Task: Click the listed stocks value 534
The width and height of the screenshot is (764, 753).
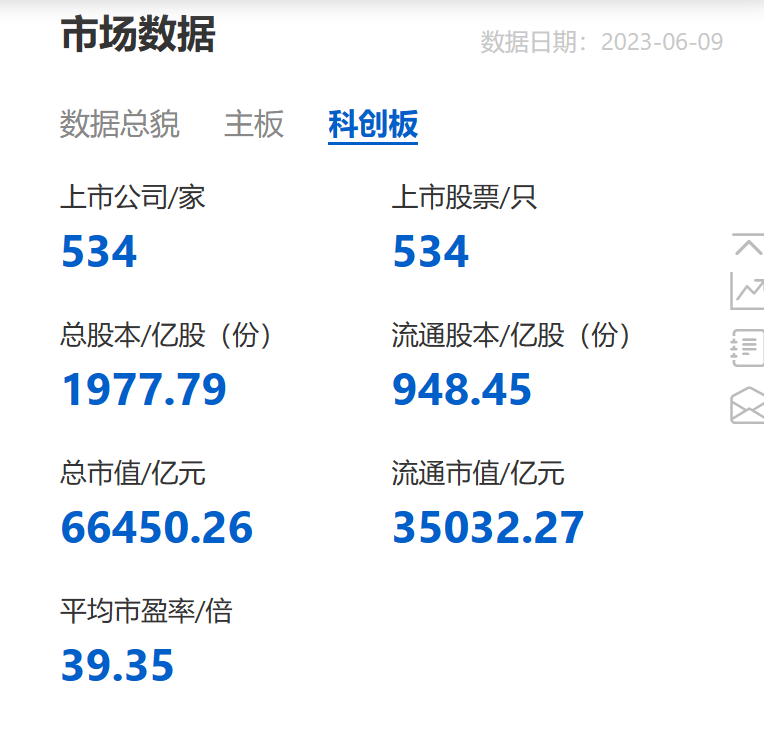Action: [x=430, y=252]
